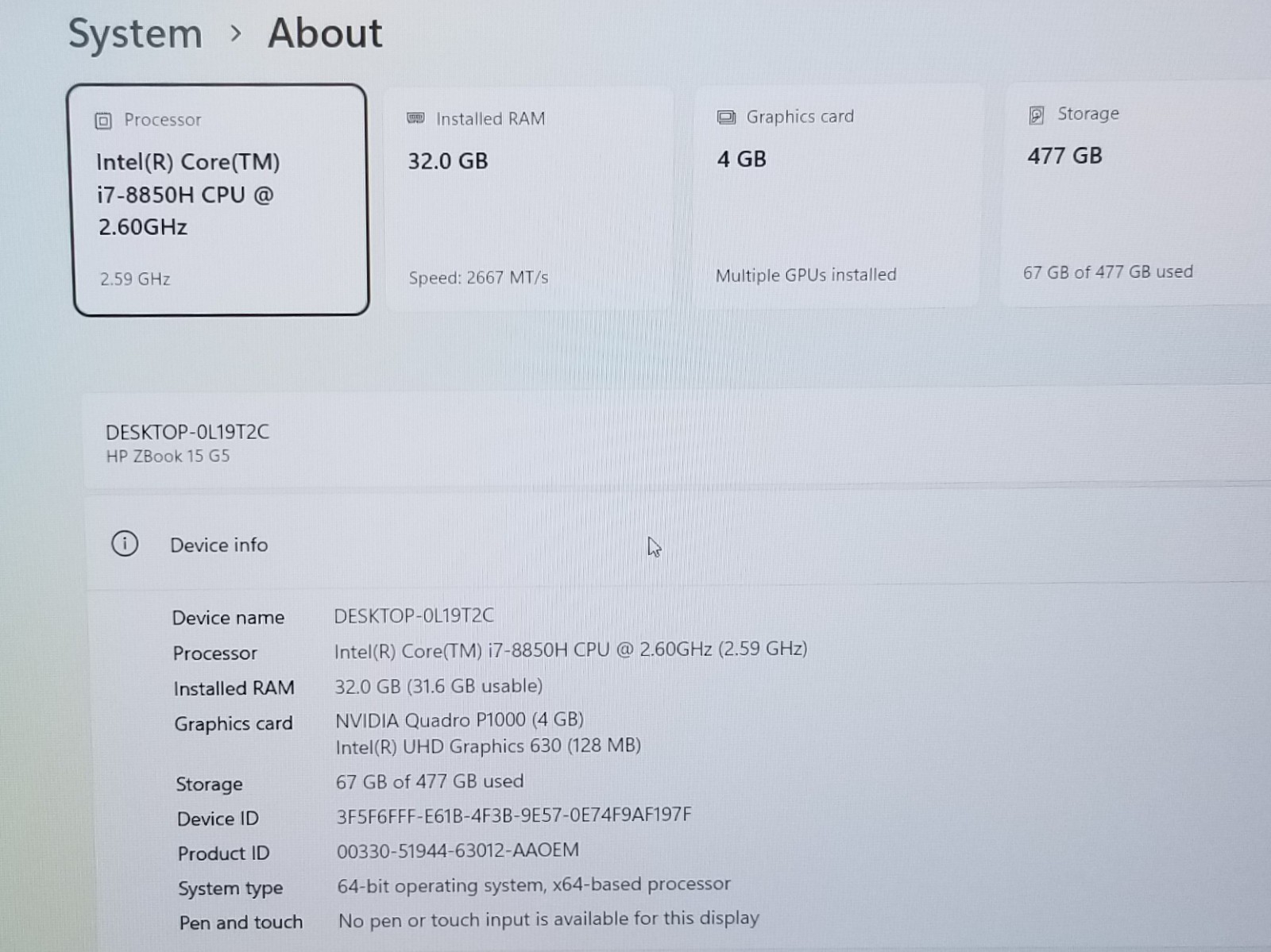
Task: Click 67 GB of 477 GB used row value
Action: point(430,781)
